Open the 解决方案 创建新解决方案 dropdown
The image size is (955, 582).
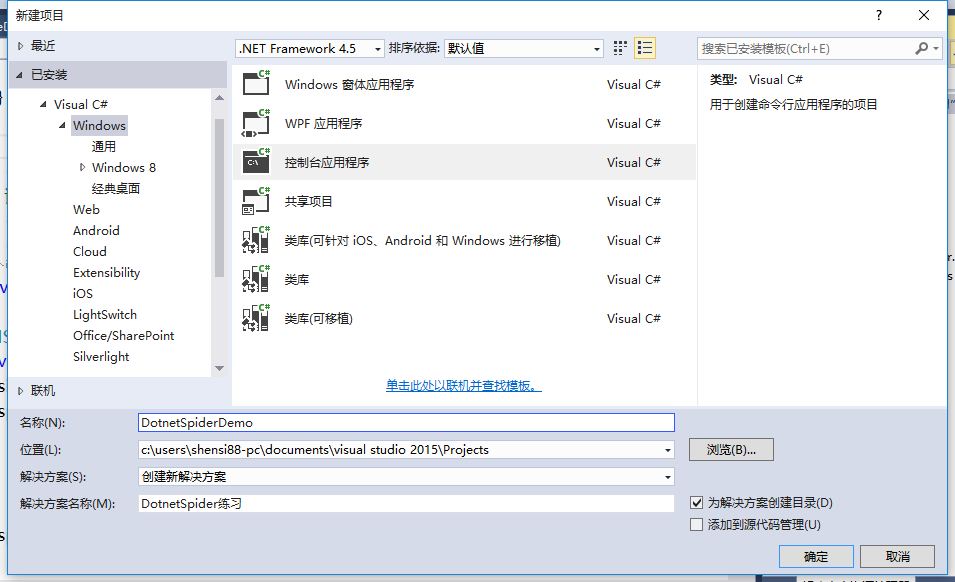pyautogui.click(x=406, y=477)
